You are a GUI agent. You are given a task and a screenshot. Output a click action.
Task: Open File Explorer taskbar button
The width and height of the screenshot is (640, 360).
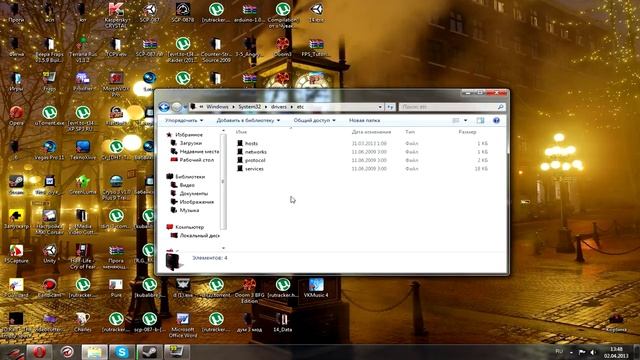tap(94, 352)
